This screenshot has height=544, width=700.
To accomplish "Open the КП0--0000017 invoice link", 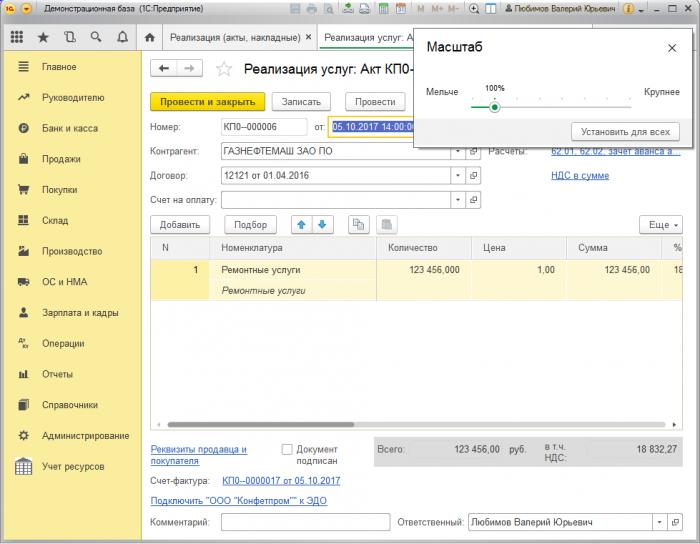I will pos(281,481).
